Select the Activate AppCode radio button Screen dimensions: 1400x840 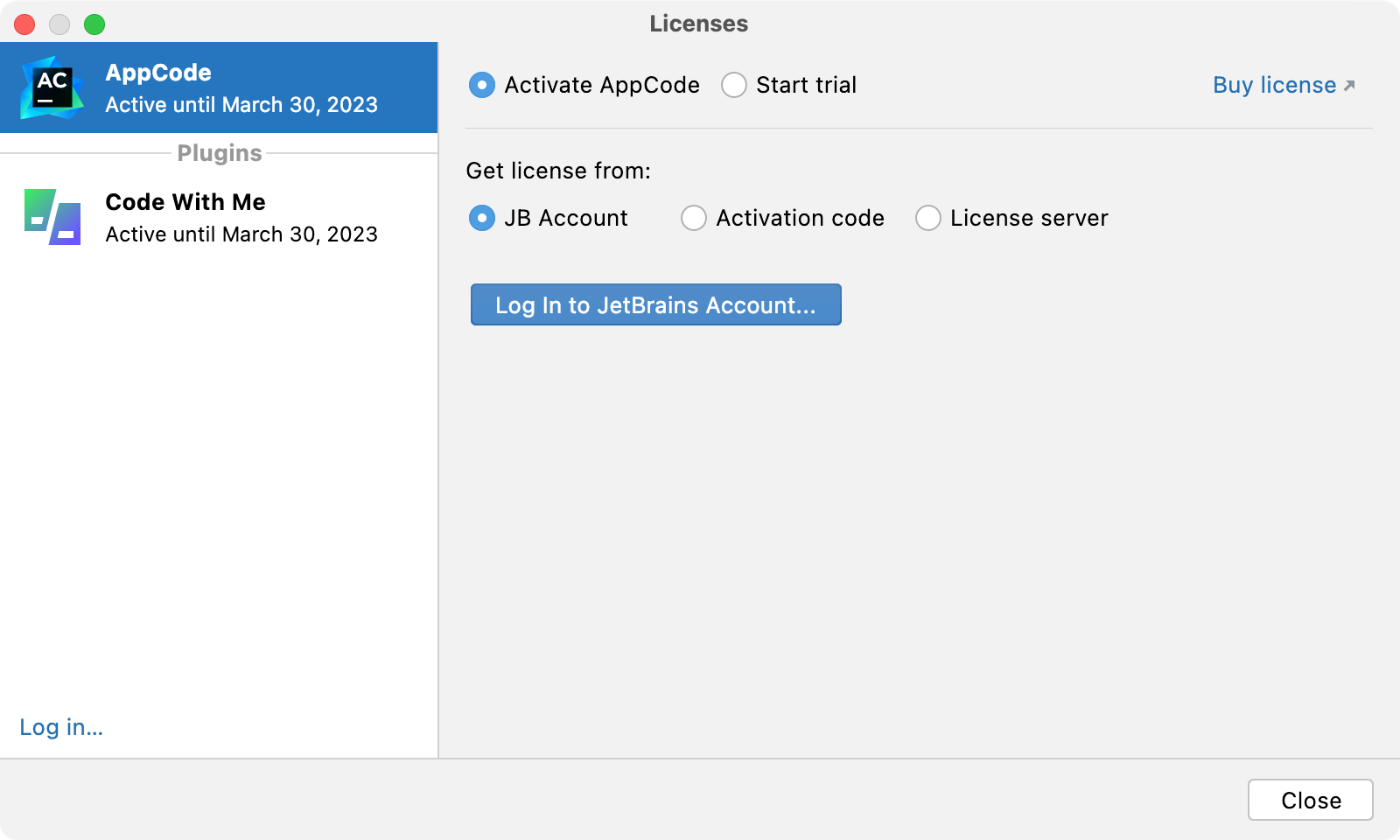pyautogui.click(x=481, y=85)
